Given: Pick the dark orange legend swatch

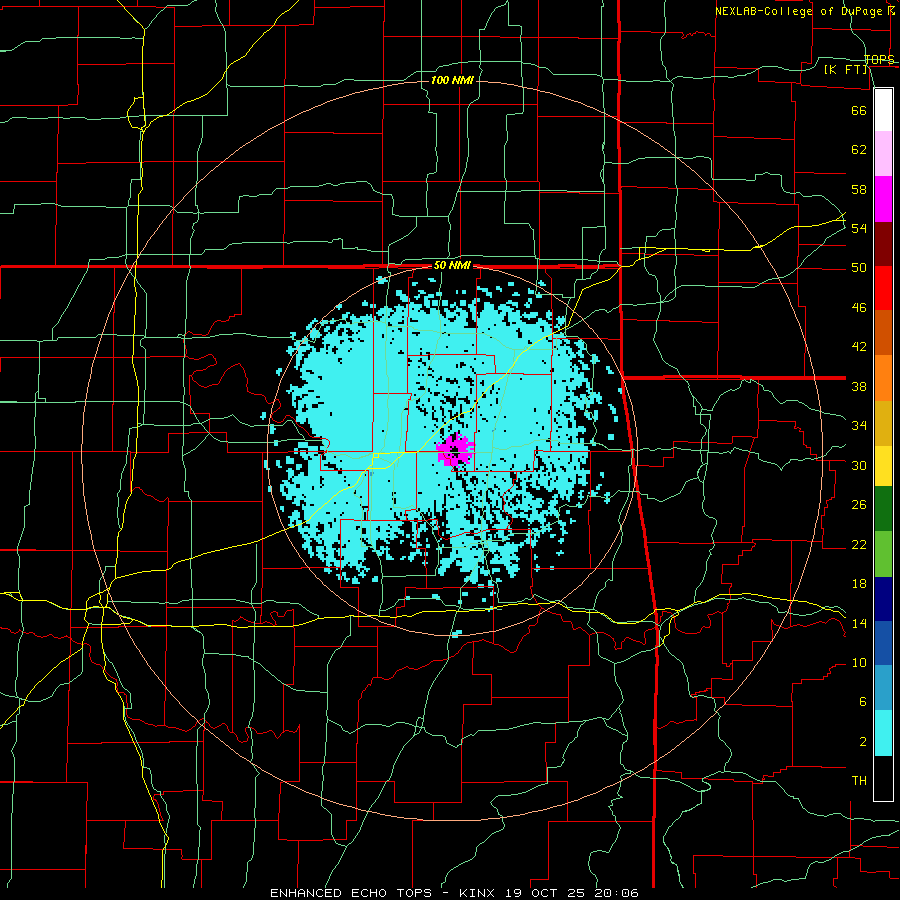Looking at the screenshot, I should pyautogui.click(x=883, y=333).
